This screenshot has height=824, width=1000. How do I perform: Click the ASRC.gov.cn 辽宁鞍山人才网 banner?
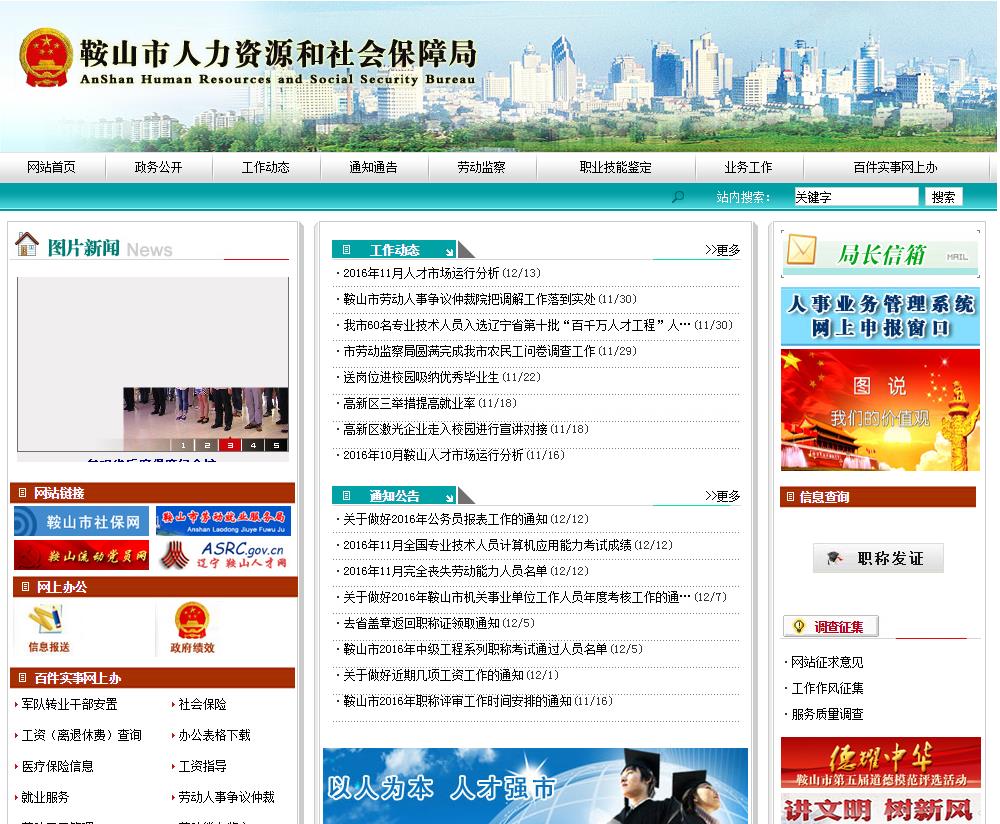click(x=223, y=555)
